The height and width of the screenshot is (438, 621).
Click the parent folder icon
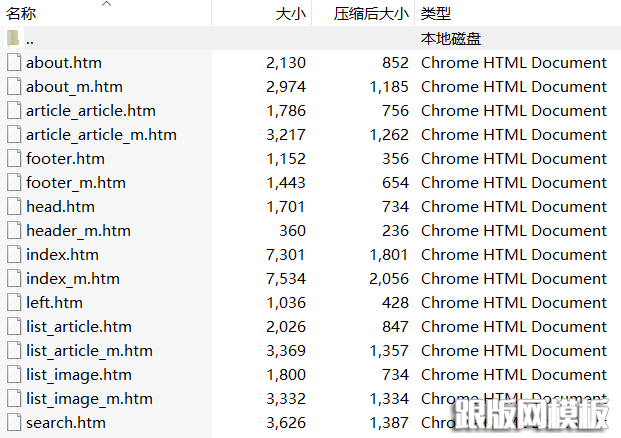coord(13,38)
